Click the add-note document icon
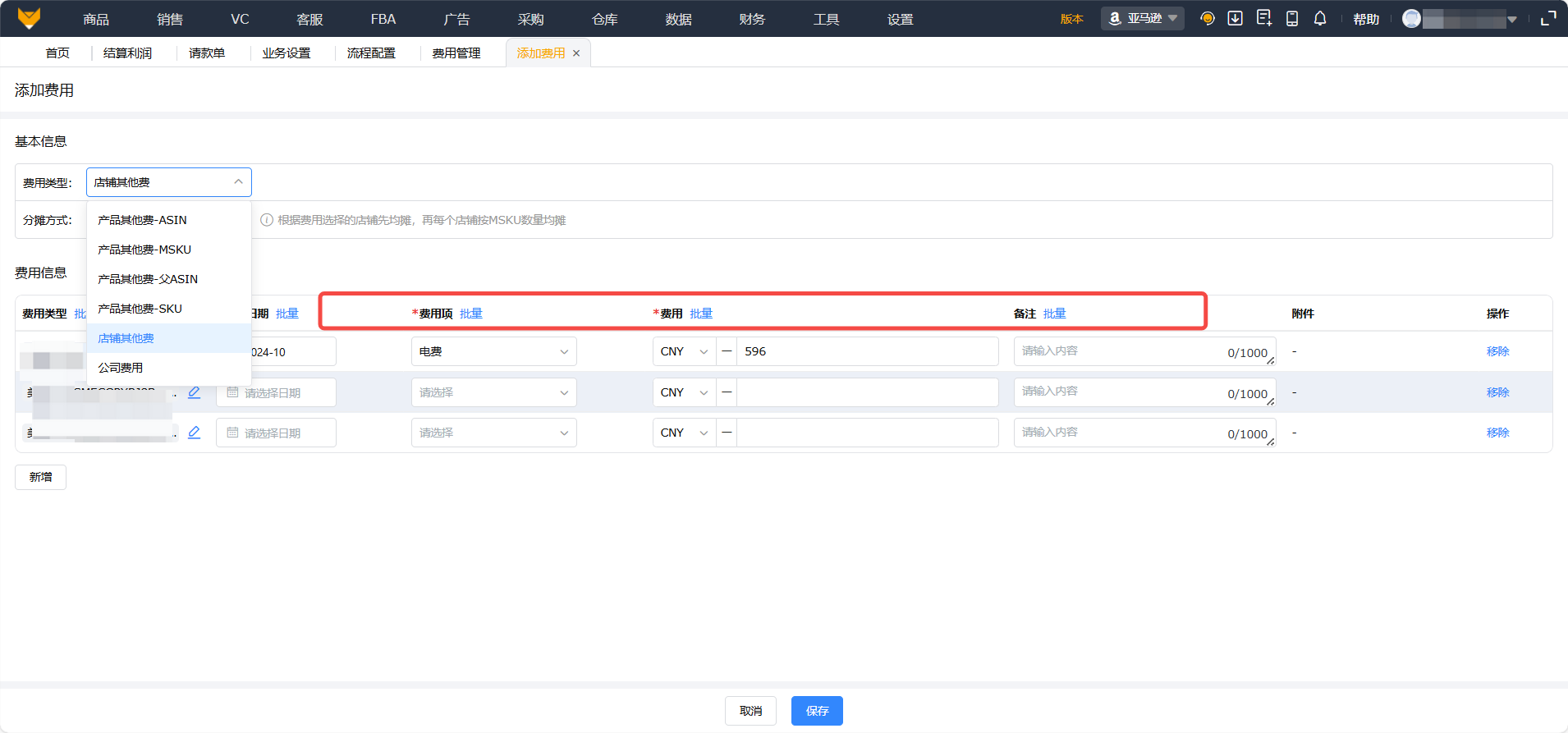This screenshot has height=733, width=1568. coord(1263,19)
